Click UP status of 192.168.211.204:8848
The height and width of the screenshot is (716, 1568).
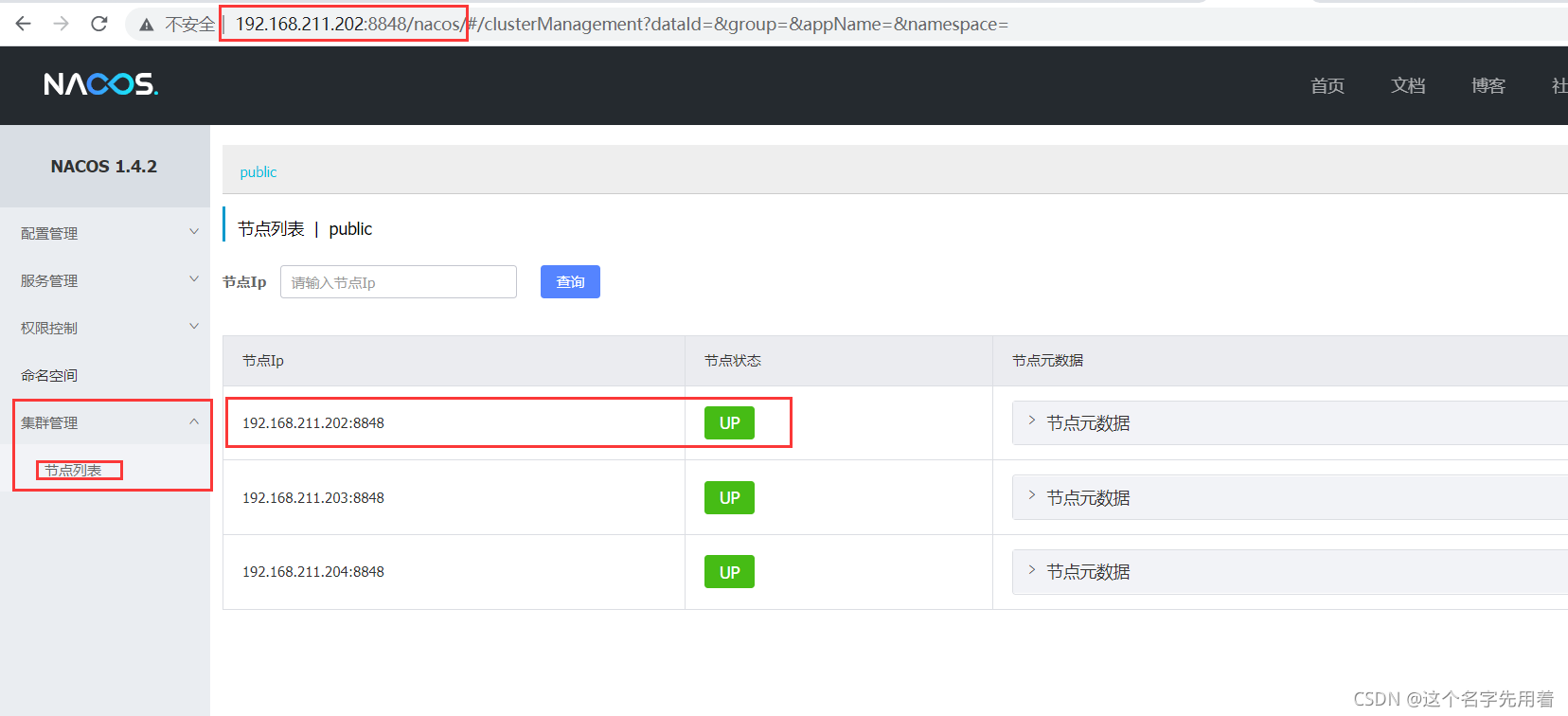click(x=729, y=572)
